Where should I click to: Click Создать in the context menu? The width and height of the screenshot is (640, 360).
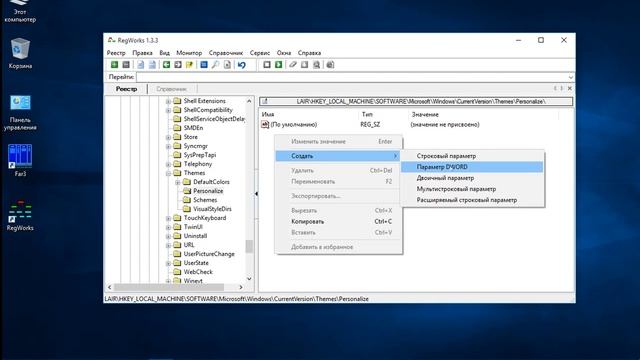tap(338, 156)
